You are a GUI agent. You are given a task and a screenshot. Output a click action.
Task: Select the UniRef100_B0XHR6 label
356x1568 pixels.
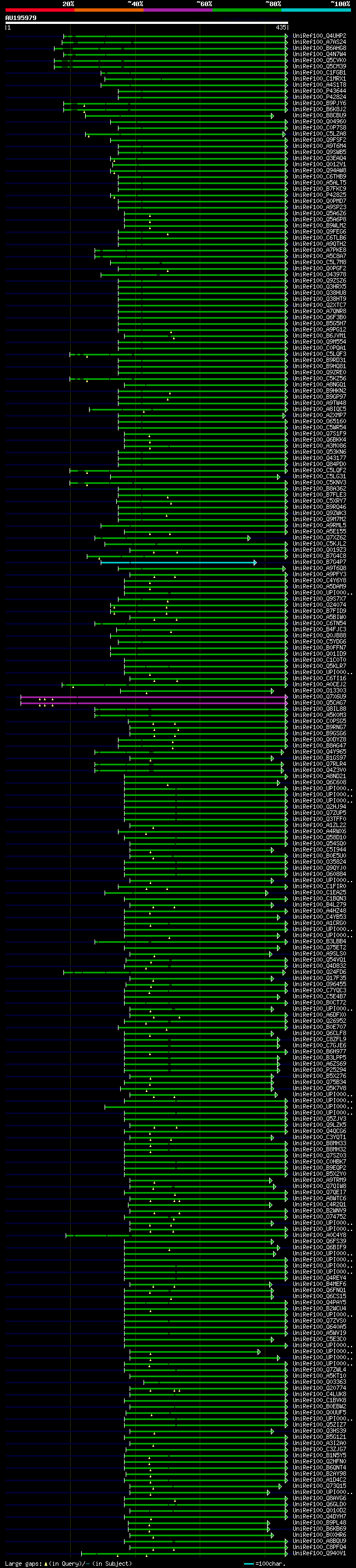click(319, 1535)
